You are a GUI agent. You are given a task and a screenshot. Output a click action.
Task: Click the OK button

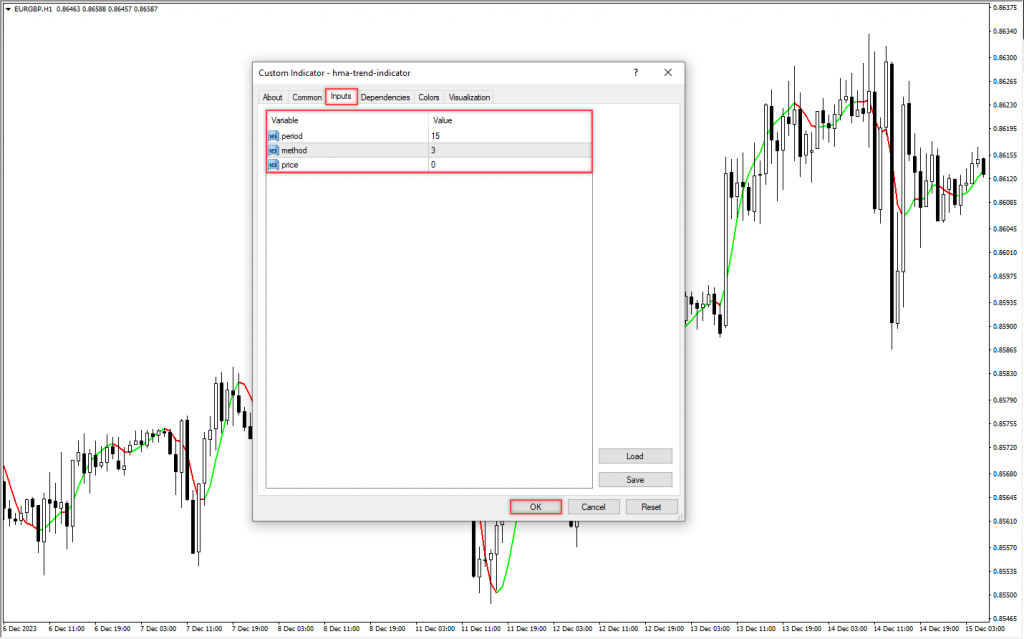(536, 507)
